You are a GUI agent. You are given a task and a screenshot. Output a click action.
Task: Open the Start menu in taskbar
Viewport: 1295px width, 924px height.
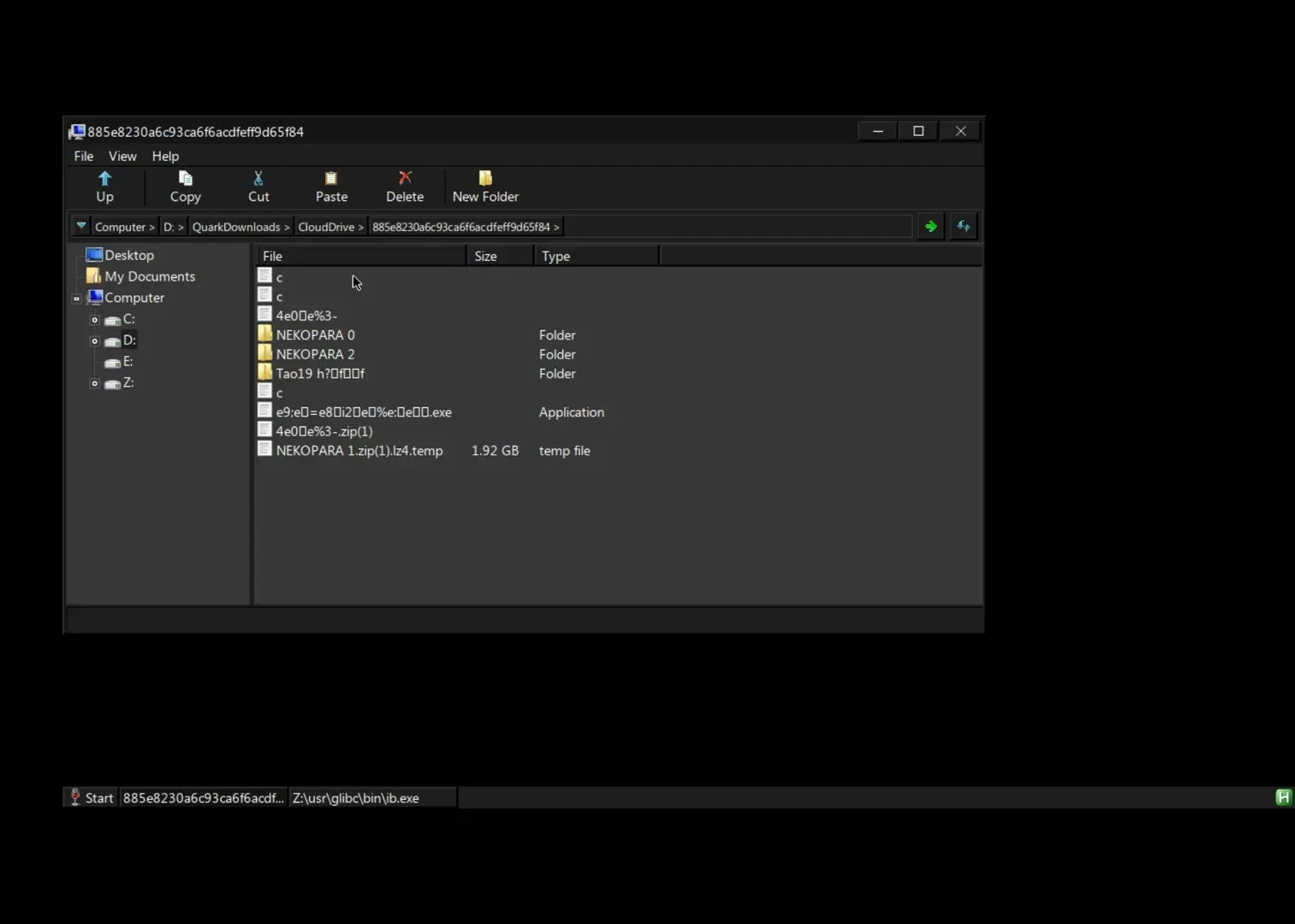coord(91,797)
